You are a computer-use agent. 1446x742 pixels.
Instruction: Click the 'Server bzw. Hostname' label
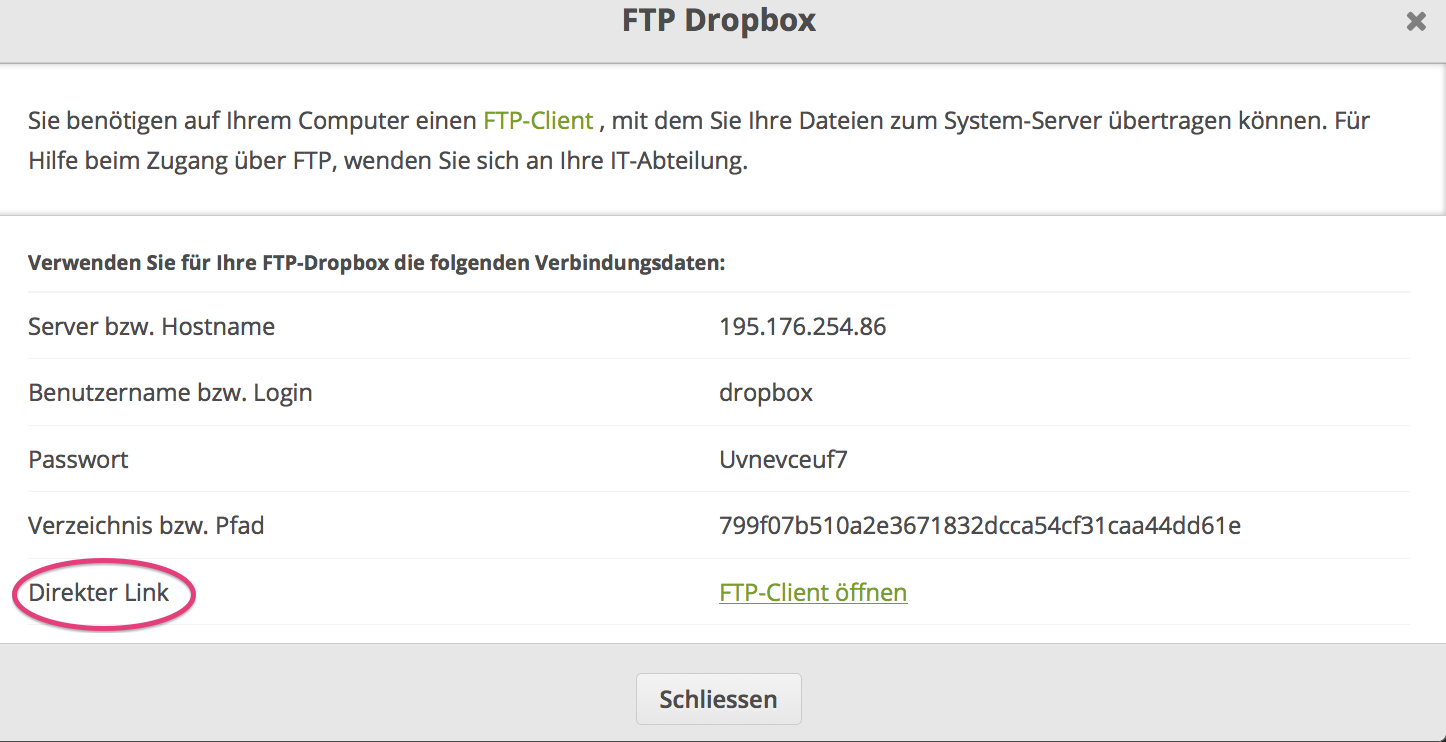(x=151, y=327)
